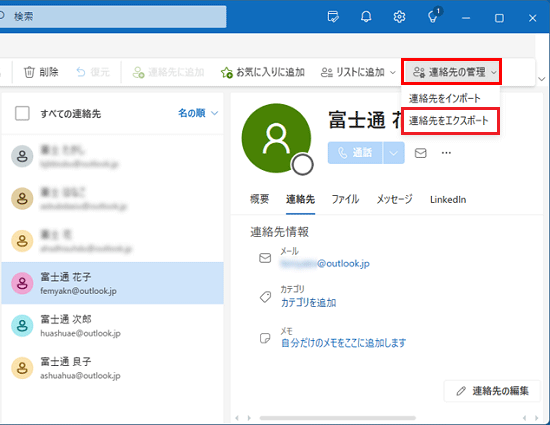
Task: Open the settings gear icon
Action: tap(399, 17)
